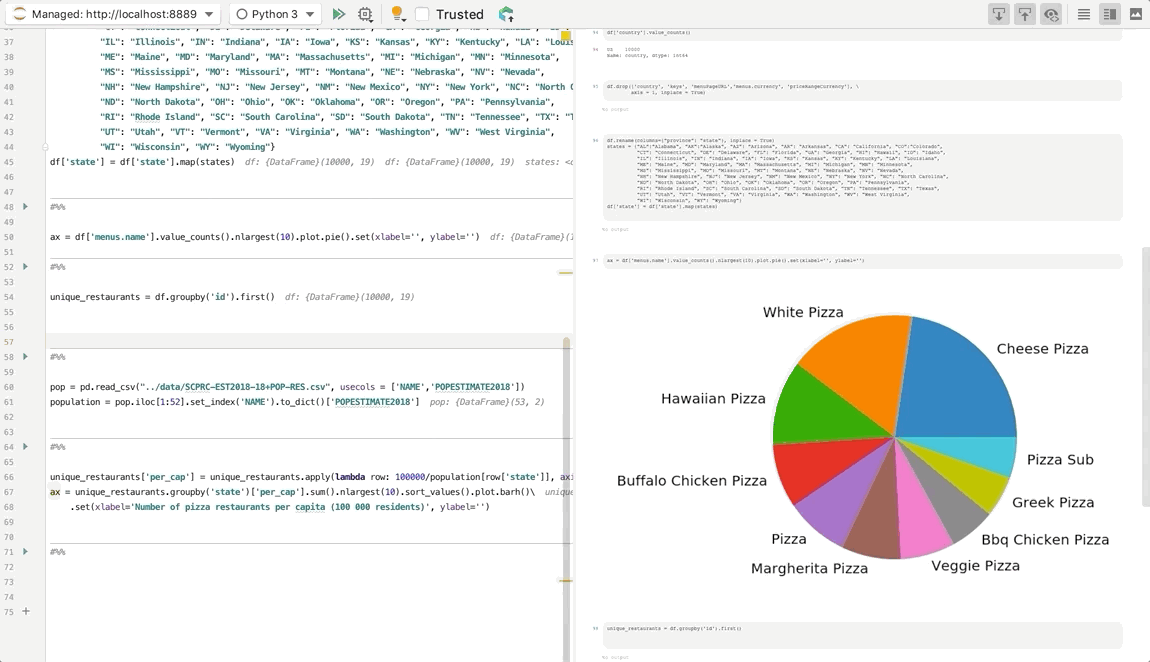Click the Run All cells icon

tap(338, 14)
